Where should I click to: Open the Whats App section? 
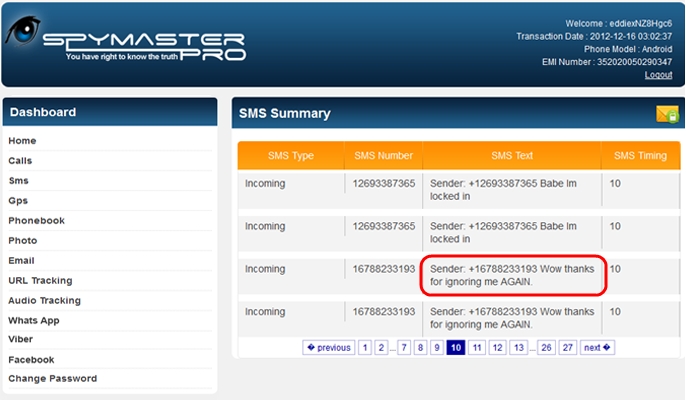(x=34, y=321)
